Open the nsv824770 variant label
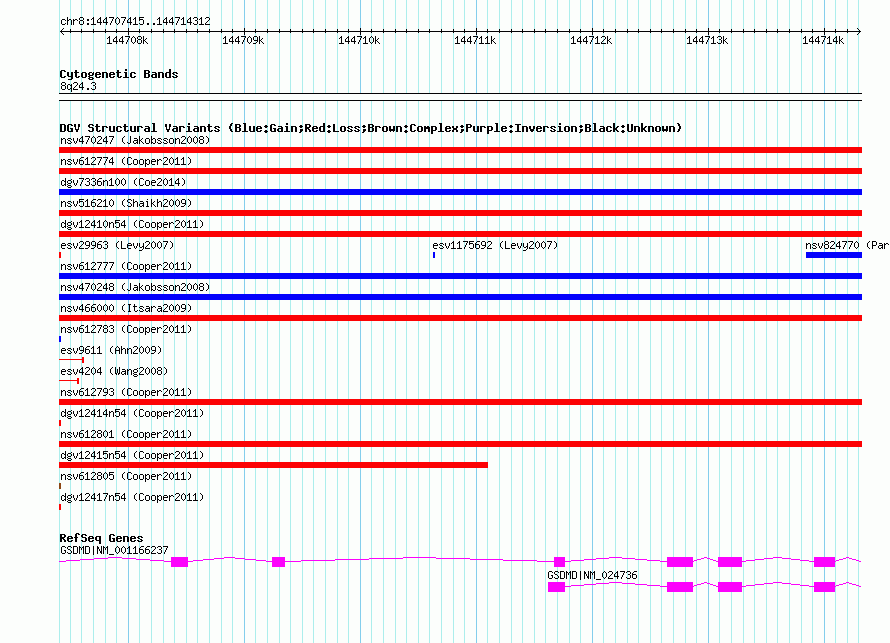 (x=847, y=245)
